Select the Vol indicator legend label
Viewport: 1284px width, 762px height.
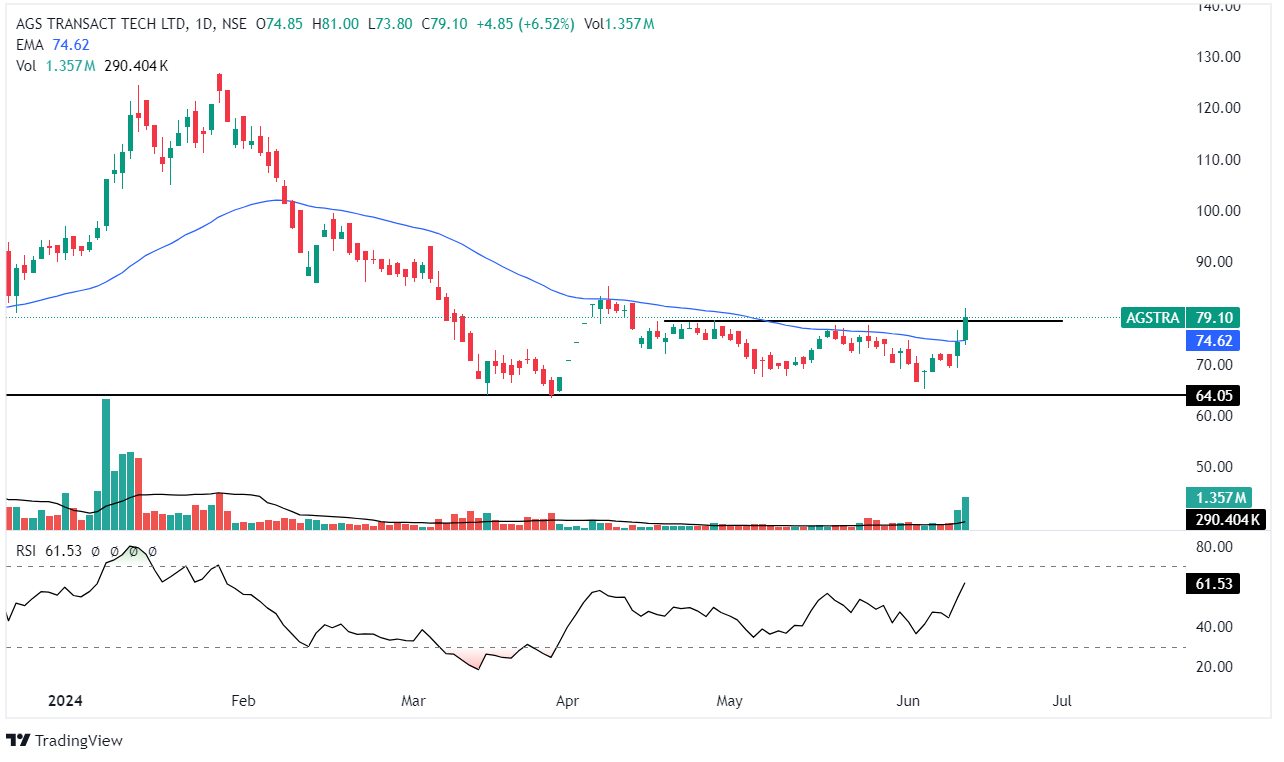point(26,66)
